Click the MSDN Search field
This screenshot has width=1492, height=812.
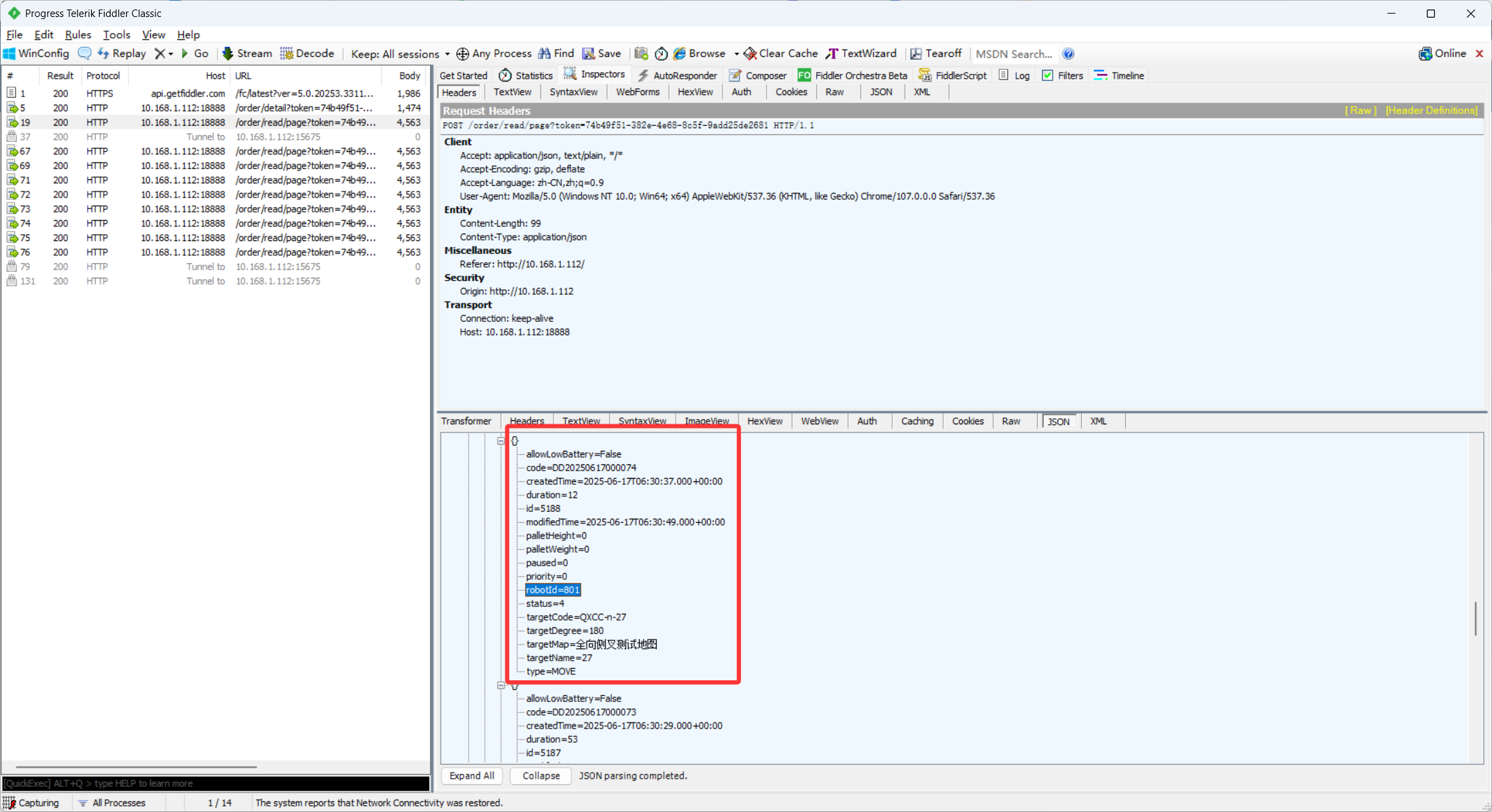(x=1014, y=54)
